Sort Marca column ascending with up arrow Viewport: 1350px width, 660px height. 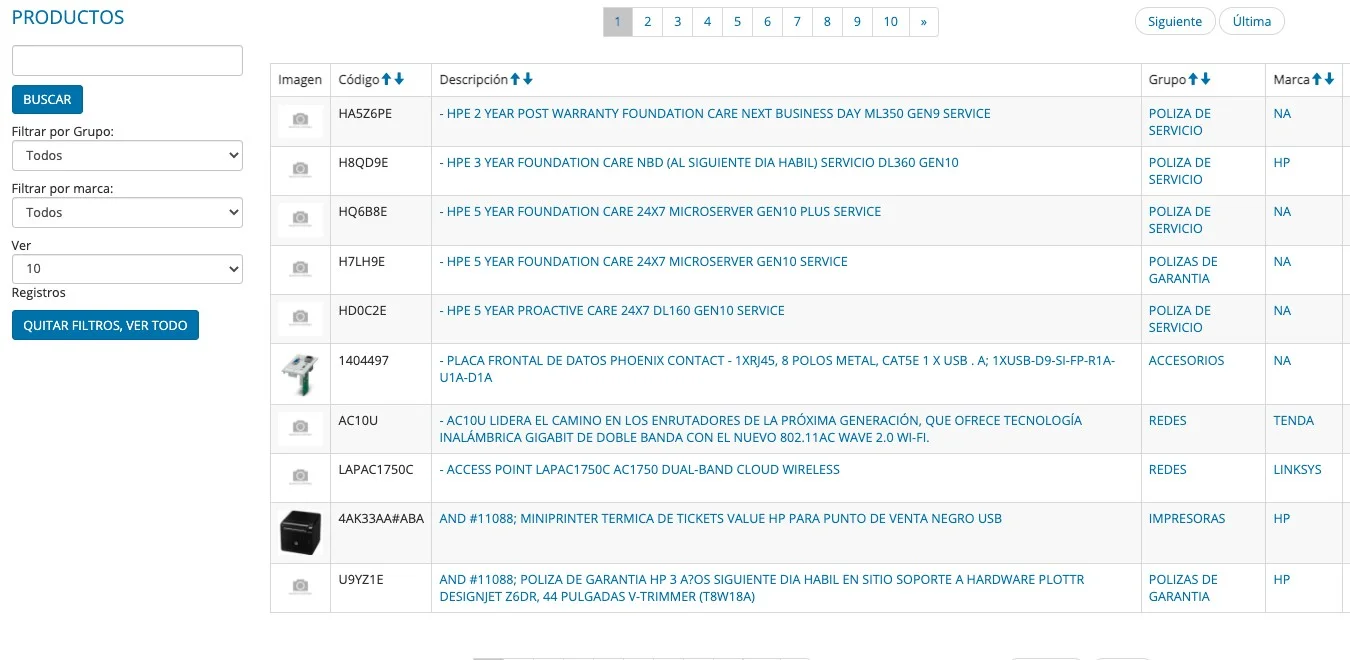coord(1317,80)
